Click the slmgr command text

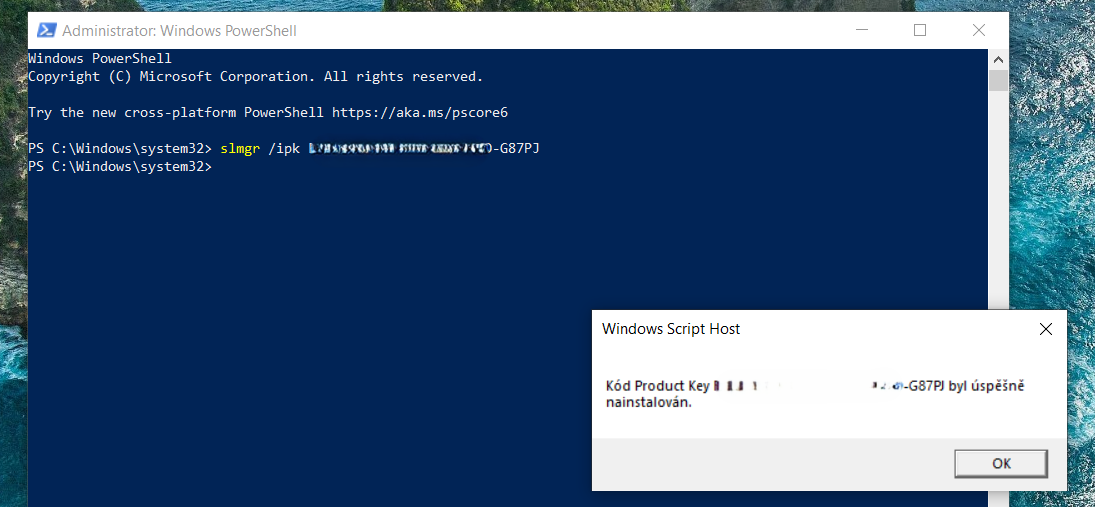click(x=240, y=149)
